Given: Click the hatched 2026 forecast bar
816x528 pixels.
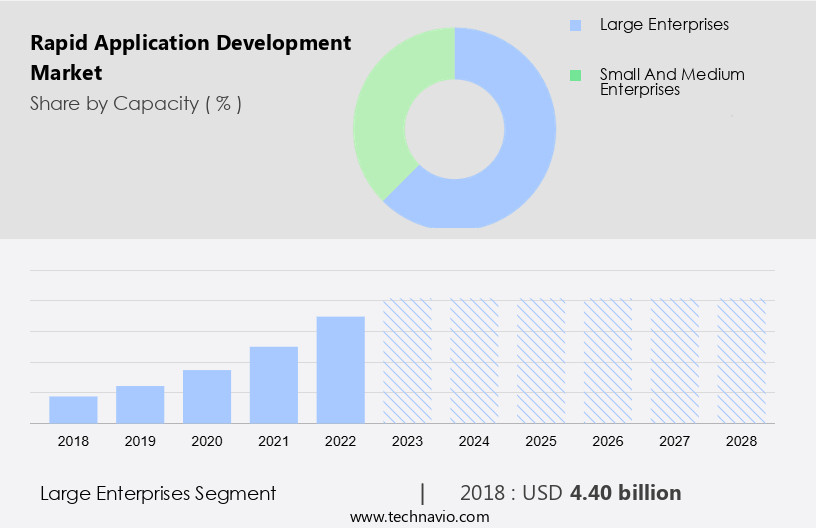Looking at the screenshot, I should pyautogui.click(x=608, y=361).
